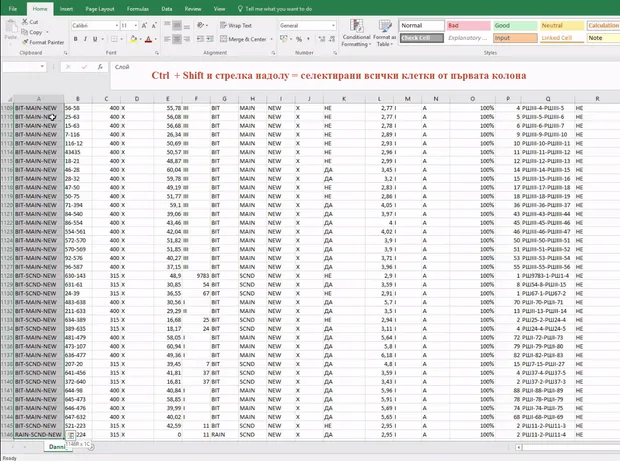Click the Insert Function fx icon
Viewport: 620px width, 461px height.
(x=100, y=67)
